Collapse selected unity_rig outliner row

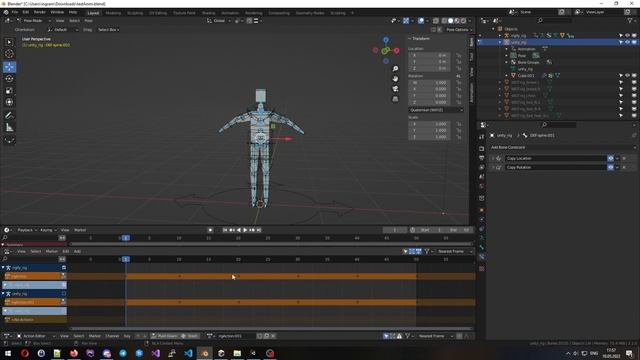pyautogui.click(x=500, y=42)
